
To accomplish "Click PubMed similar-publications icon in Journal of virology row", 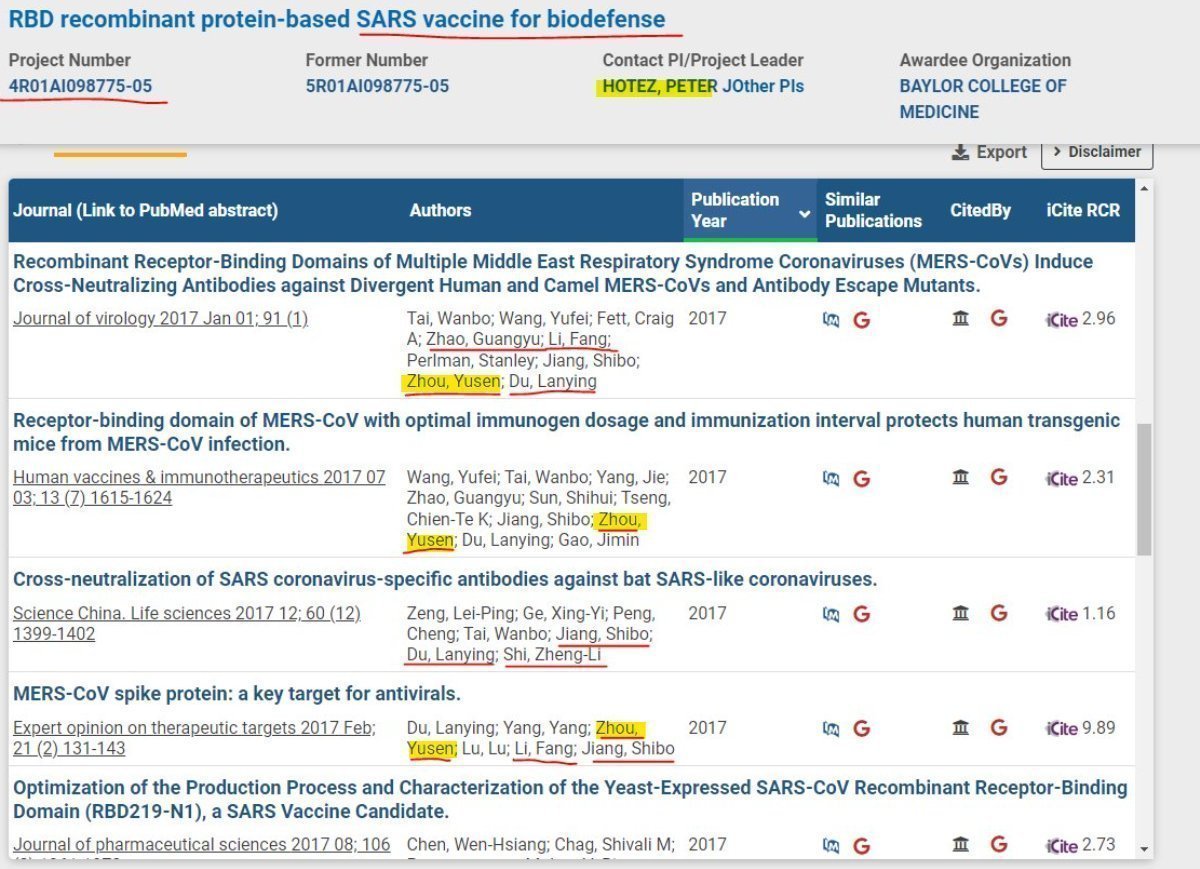I will point(830,320).
